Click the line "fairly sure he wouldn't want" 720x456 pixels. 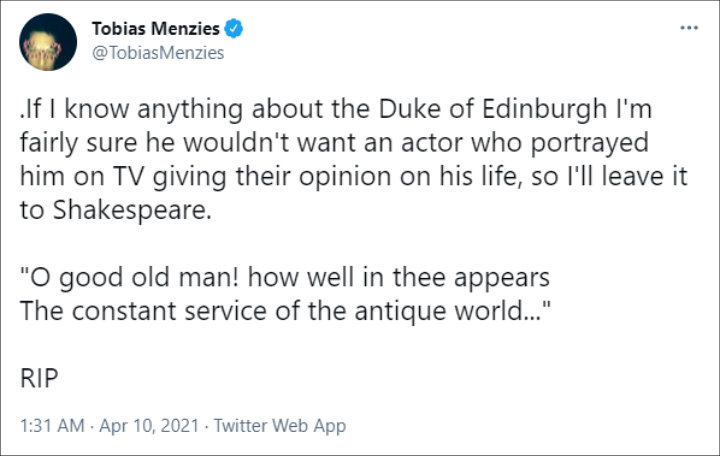click(x=334, y=143)
